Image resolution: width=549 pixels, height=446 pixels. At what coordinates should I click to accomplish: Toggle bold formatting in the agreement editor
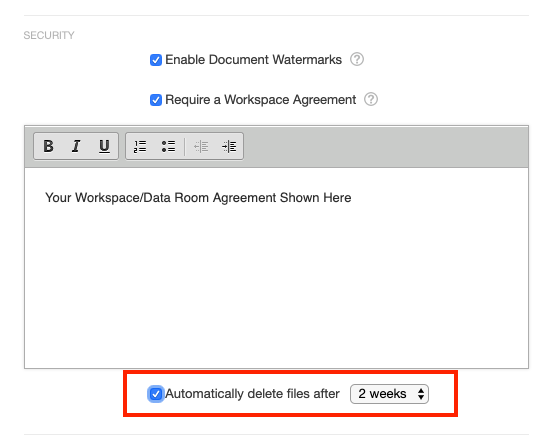click(x=48, y=146)
